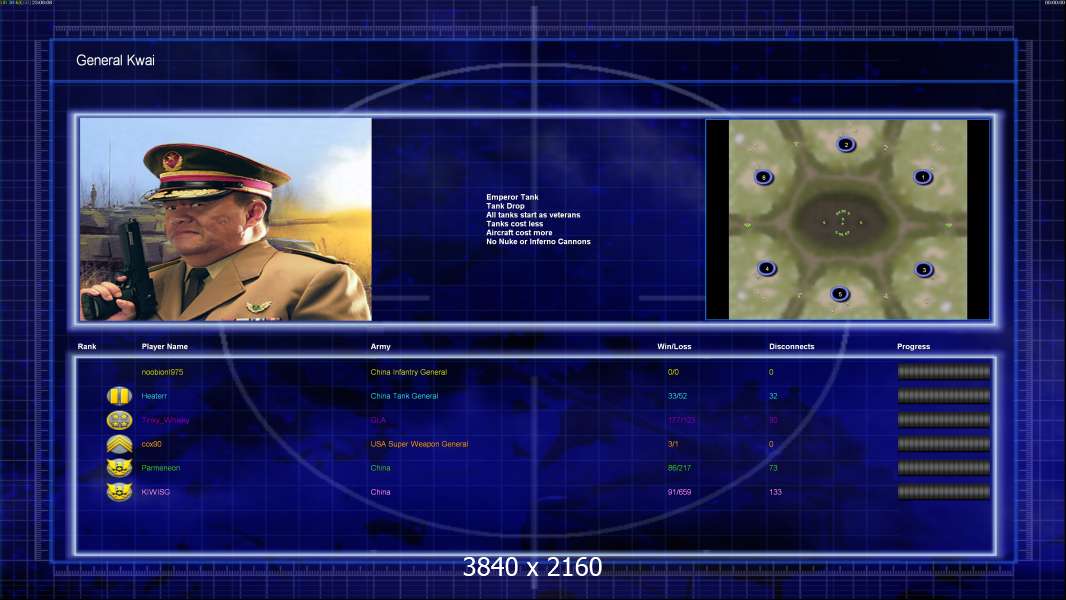Click the rank badge beside KiWiSG
The width and height of the screenshot is (1066, 600).
(x=119, y=491)
